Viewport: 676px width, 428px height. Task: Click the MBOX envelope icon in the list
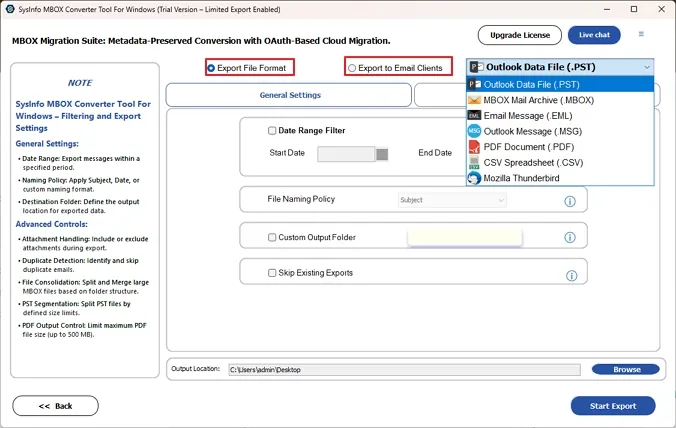click(x=474, y=100)
